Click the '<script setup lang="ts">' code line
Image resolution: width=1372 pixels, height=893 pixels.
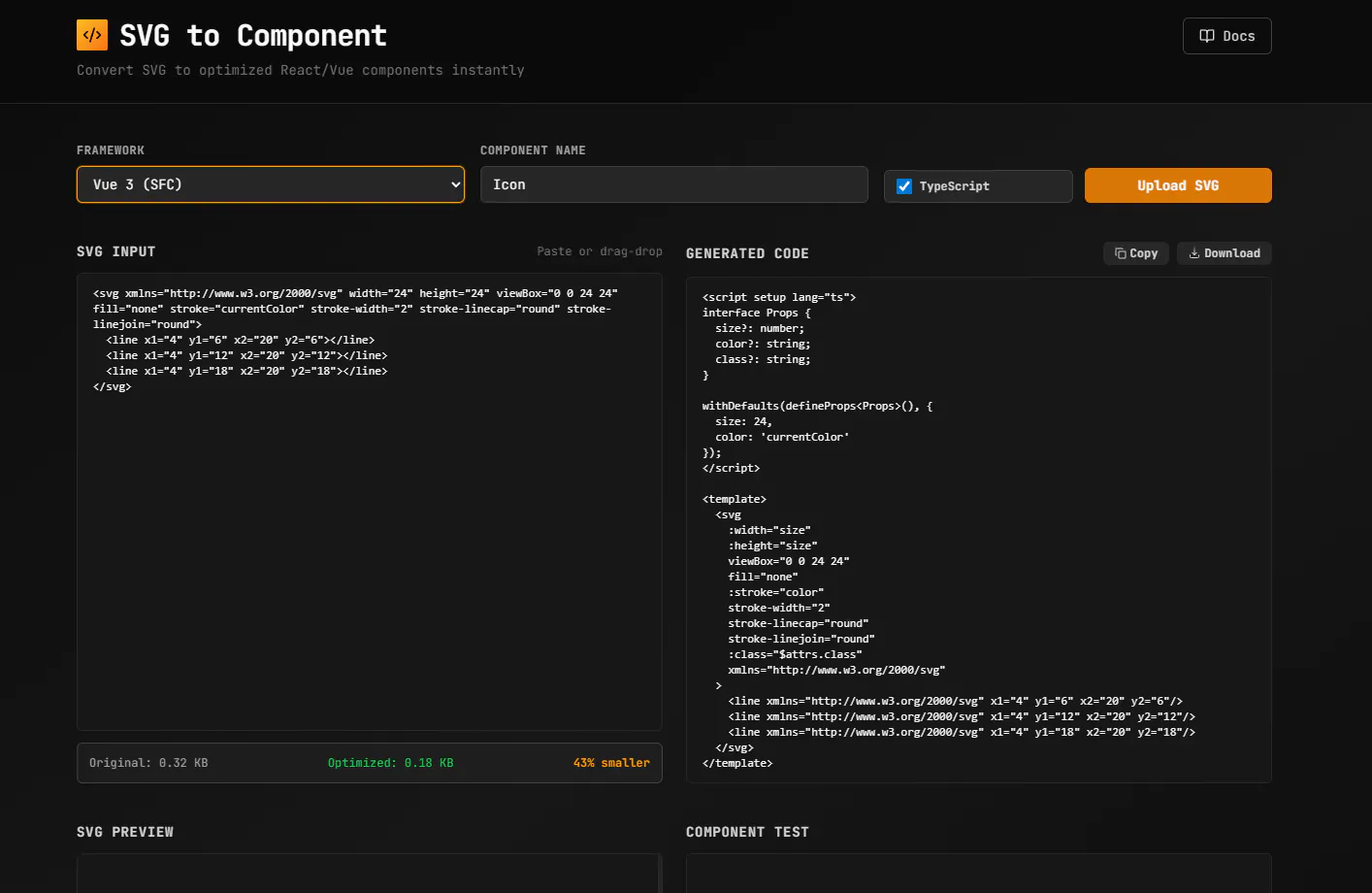click(x=779, y=297)
